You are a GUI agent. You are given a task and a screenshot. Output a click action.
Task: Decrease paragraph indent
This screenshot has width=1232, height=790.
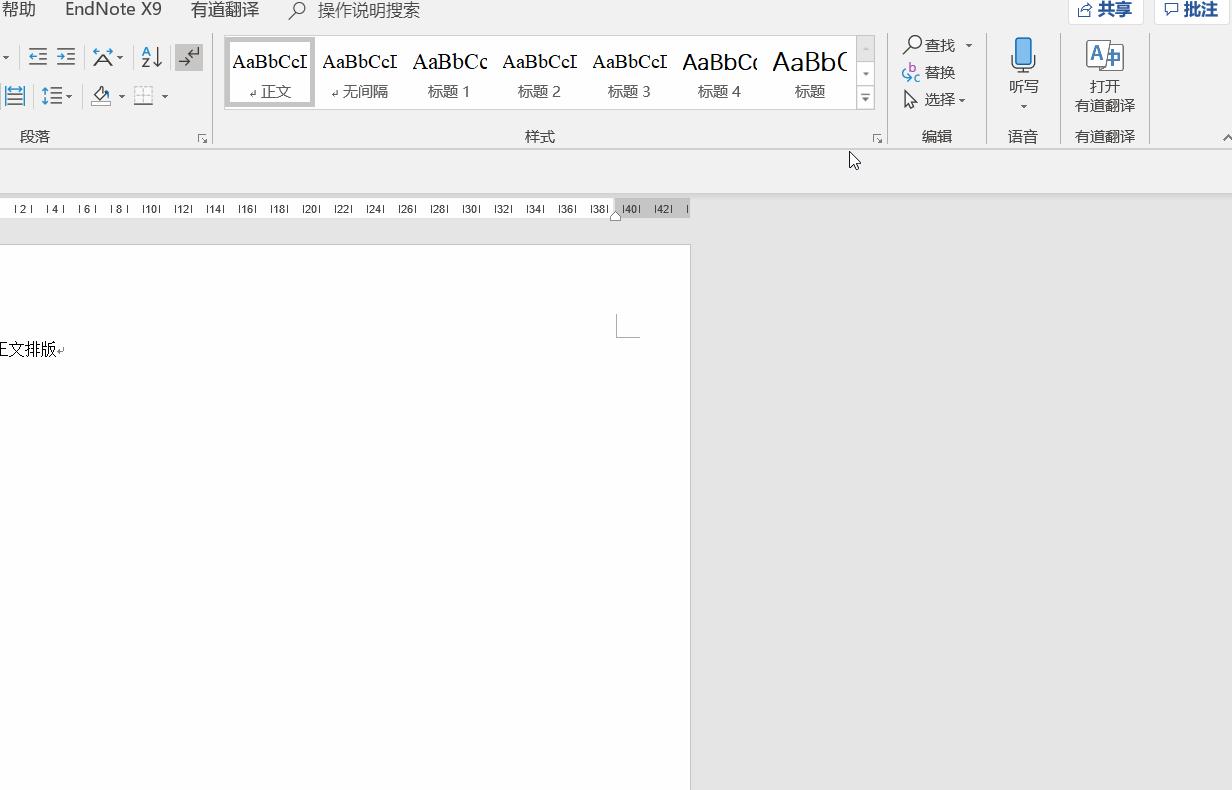coord(38,57)
